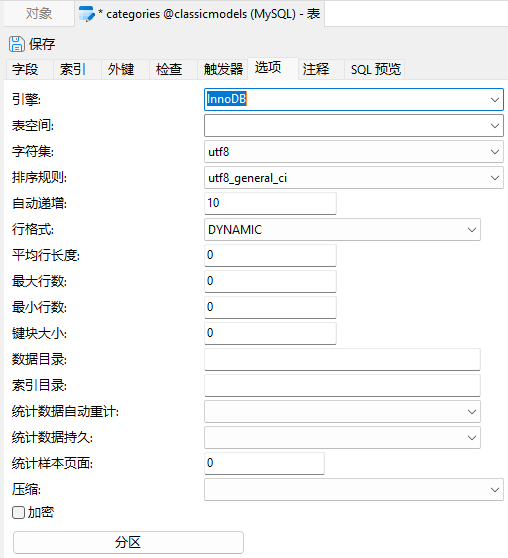Click the save disk icon

tap(17, 44)
